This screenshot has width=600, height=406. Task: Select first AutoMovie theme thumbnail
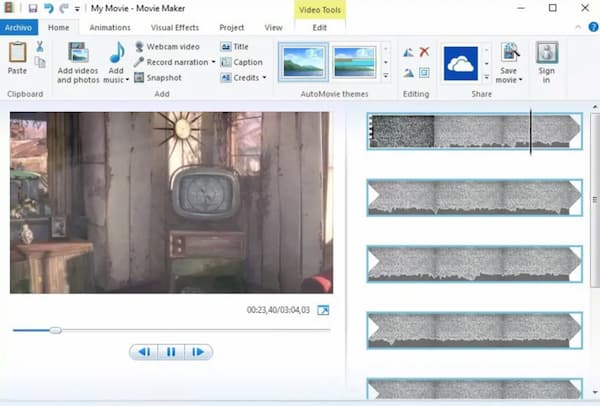[303, 62]
